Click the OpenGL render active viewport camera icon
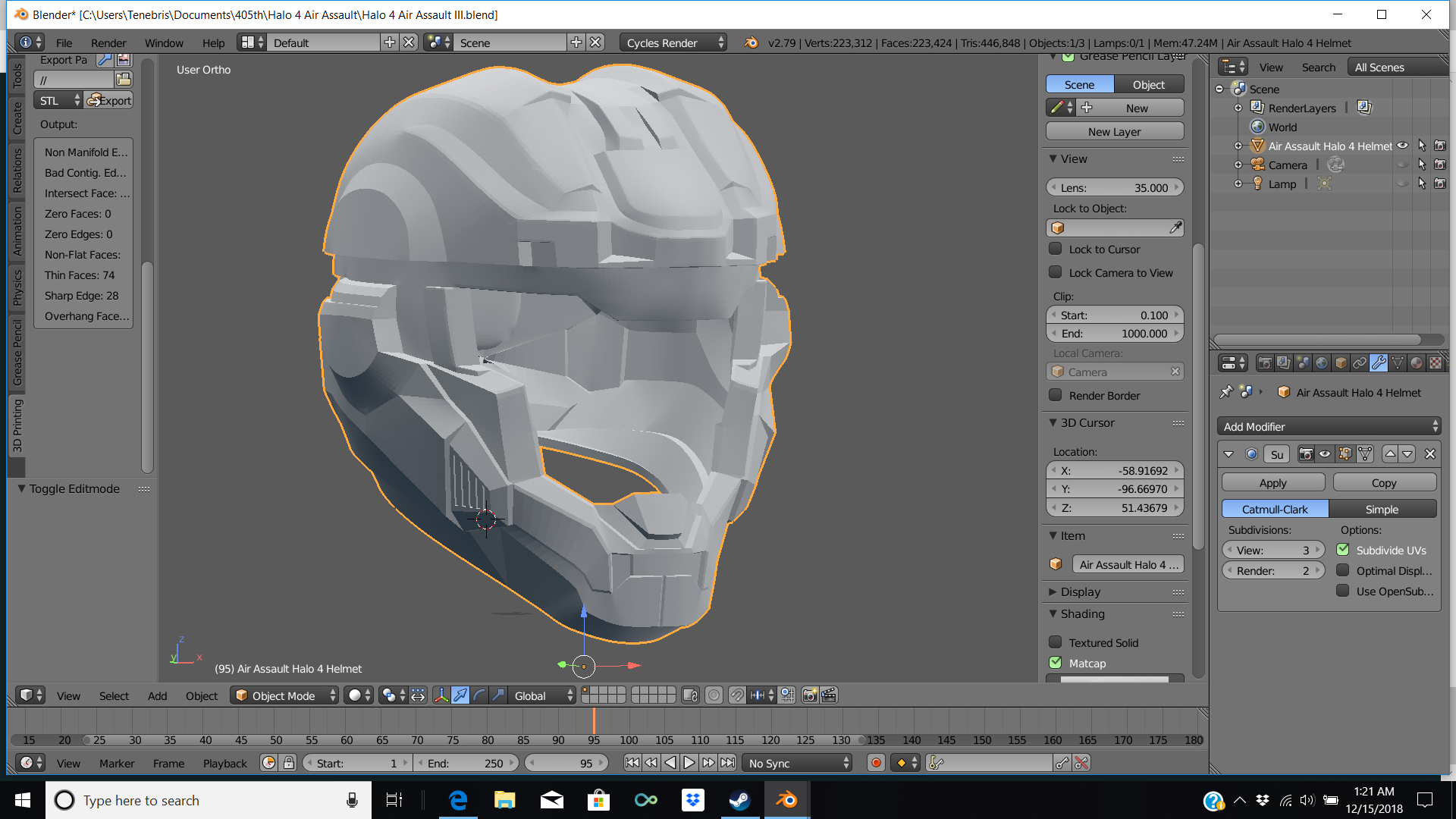Image resolution: width=1456 pixels, height=819 pixels. point(810,695)
